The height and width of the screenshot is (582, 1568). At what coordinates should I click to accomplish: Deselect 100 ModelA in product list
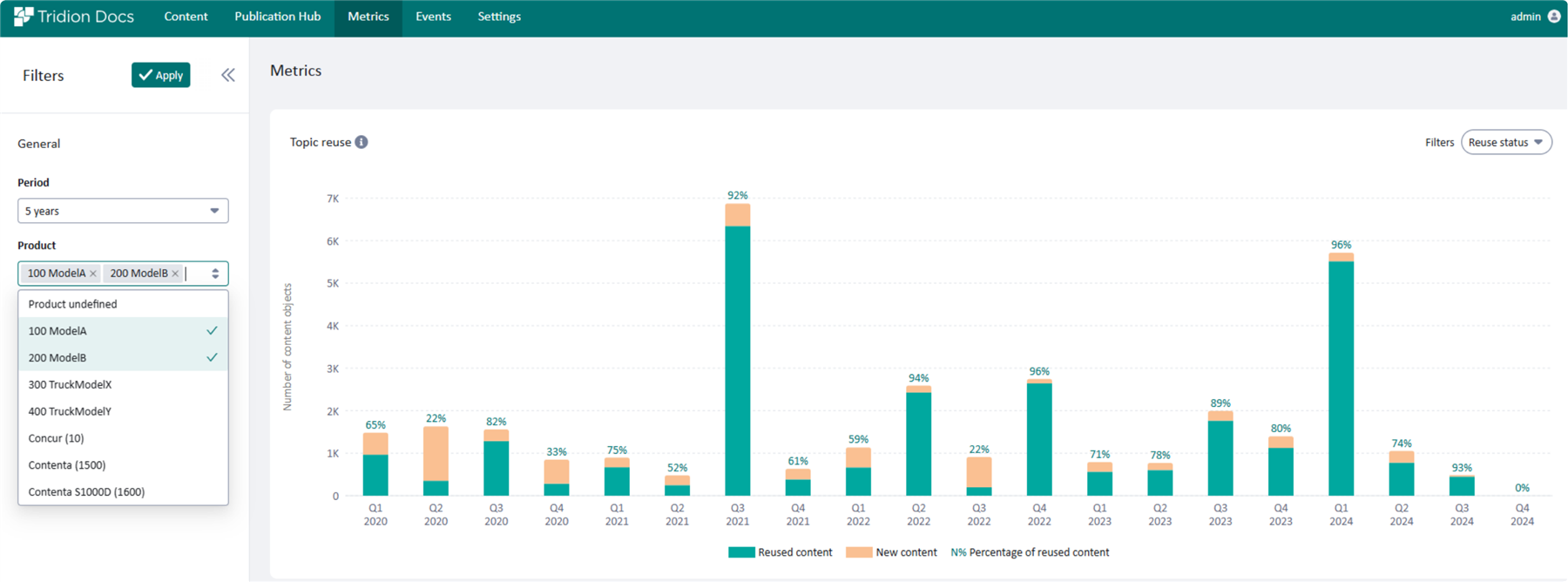pyautogui.click(x=123, y=331)
